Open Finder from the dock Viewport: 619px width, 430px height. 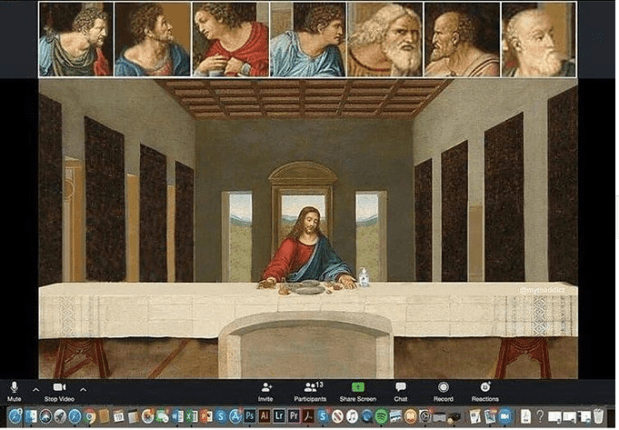point(31,417)
